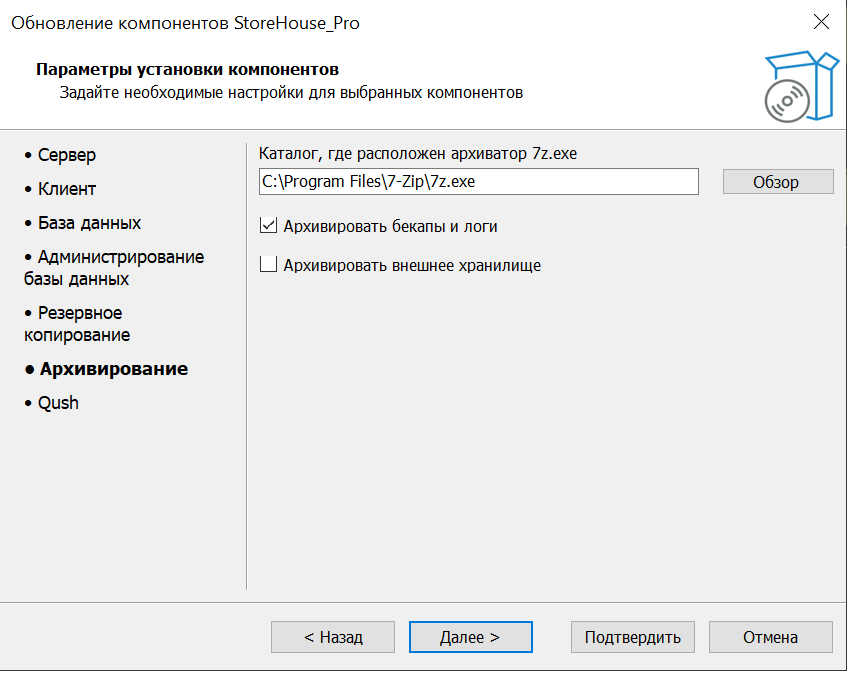Open the Qush section
The height and width of the screenshot is (673, 849).
pos(58,403)
